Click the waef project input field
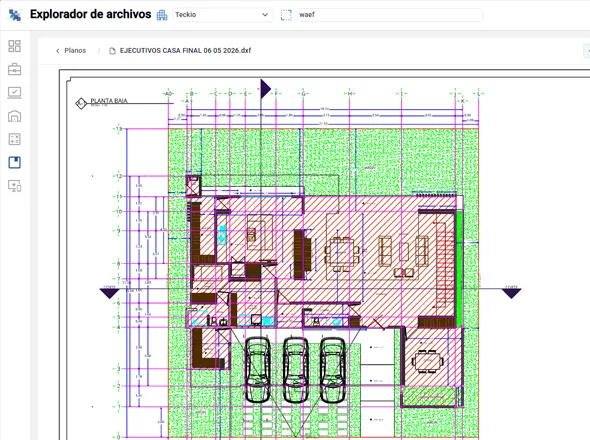Screen dimensions: 590x440 pyautogui.click(x=389, y=15)
